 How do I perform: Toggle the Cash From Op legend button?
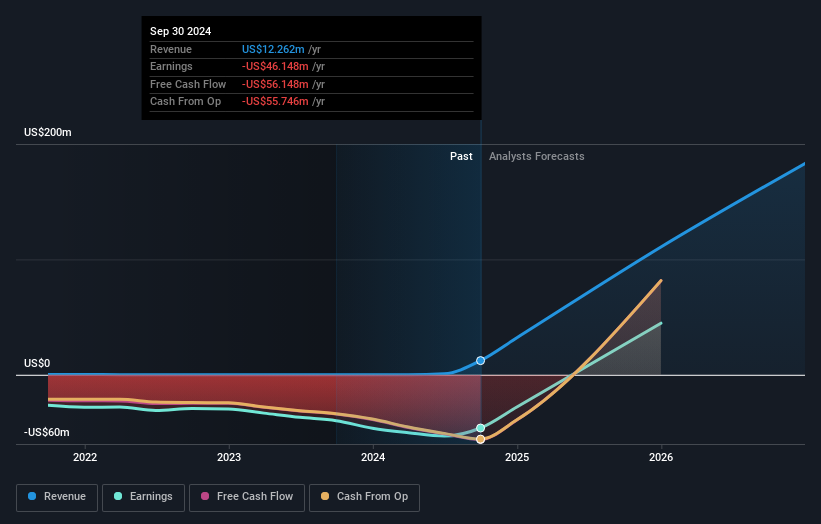[x=364, y=497]
